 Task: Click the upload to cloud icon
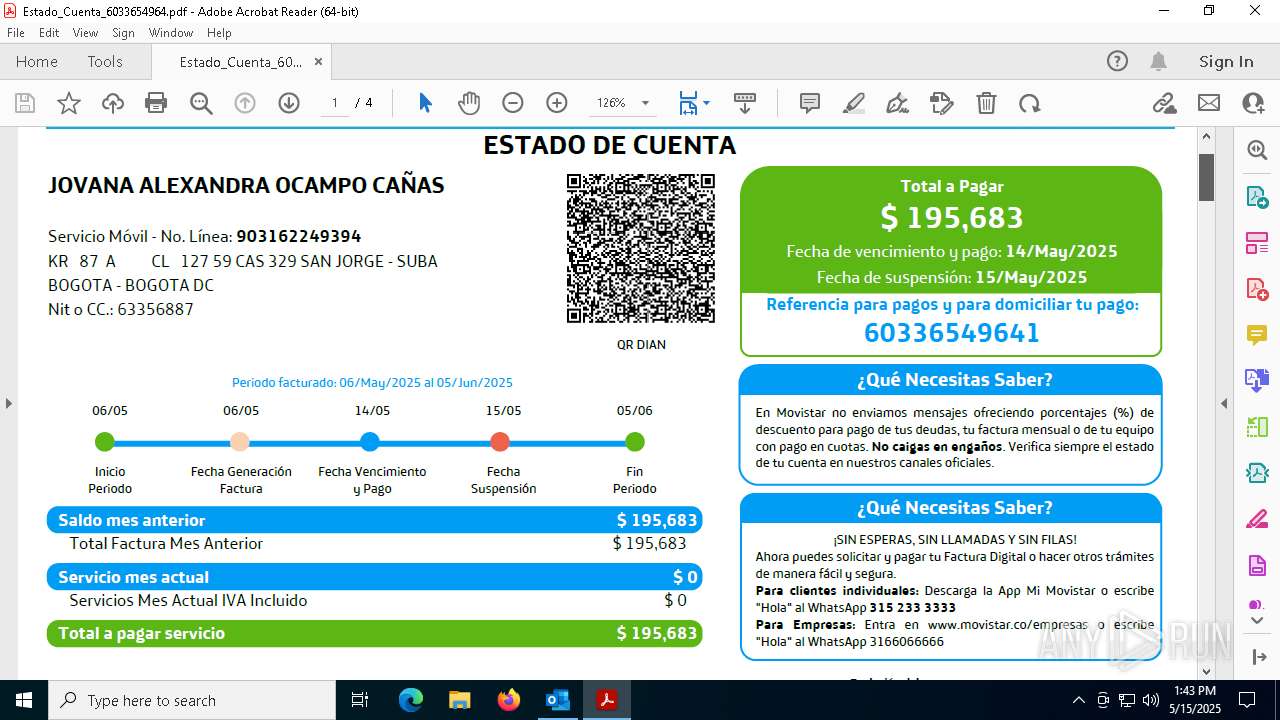point(113,103)
